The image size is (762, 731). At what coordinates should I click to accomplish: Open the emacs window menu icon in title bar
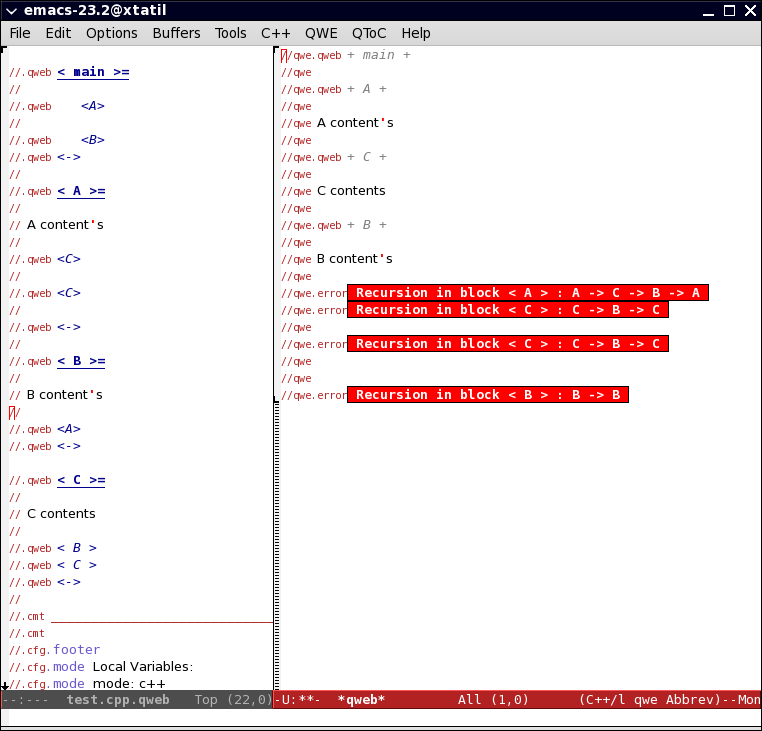click(x=12, y=11)
